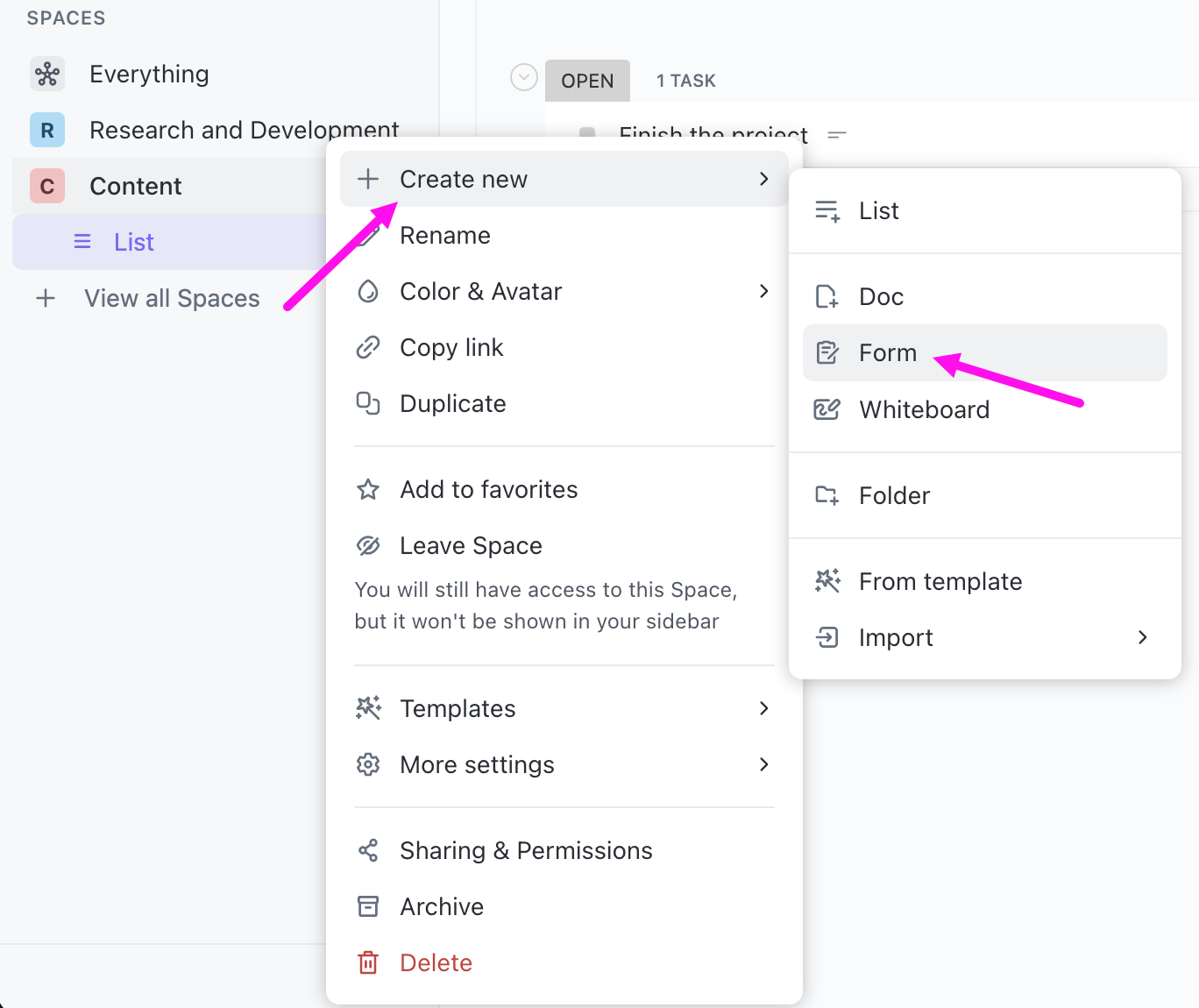The image size is (1199, 1008).
Task: Select Form from the create submenu
Action: coord(888,353)
